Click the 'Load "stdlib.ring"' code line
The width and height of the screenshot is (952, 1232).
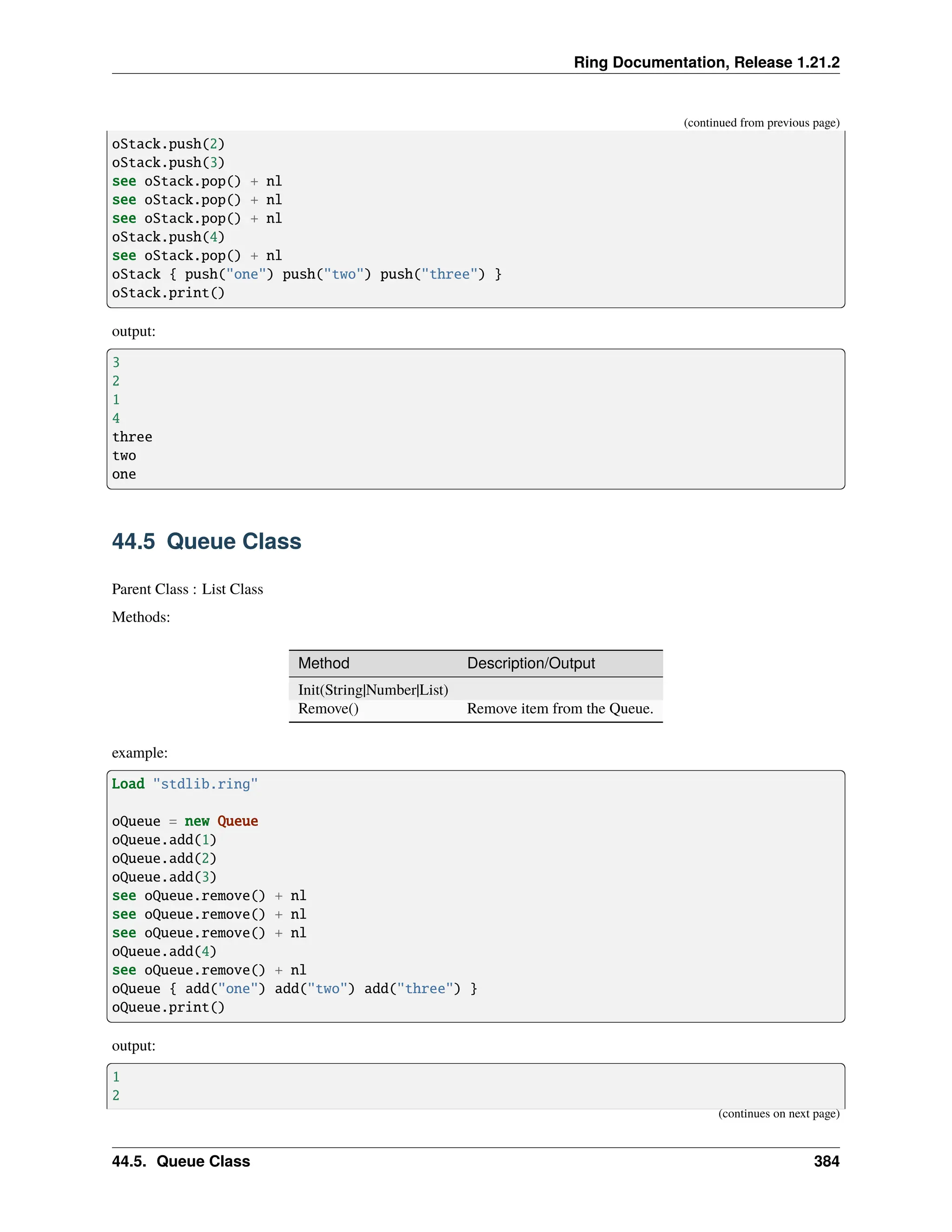click(185, 784)
